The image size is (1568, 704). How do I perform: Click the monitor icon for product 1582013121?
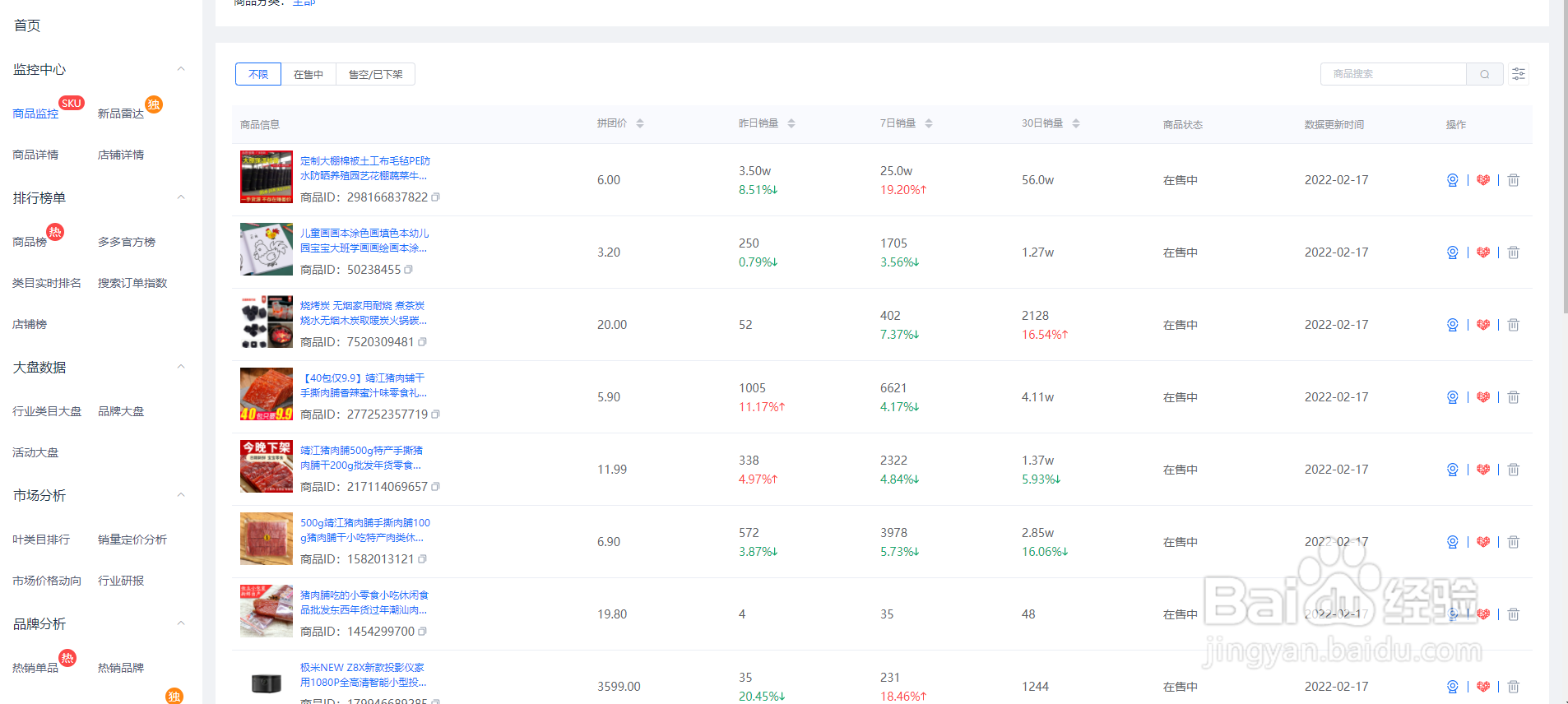[x=1452, y=542]
